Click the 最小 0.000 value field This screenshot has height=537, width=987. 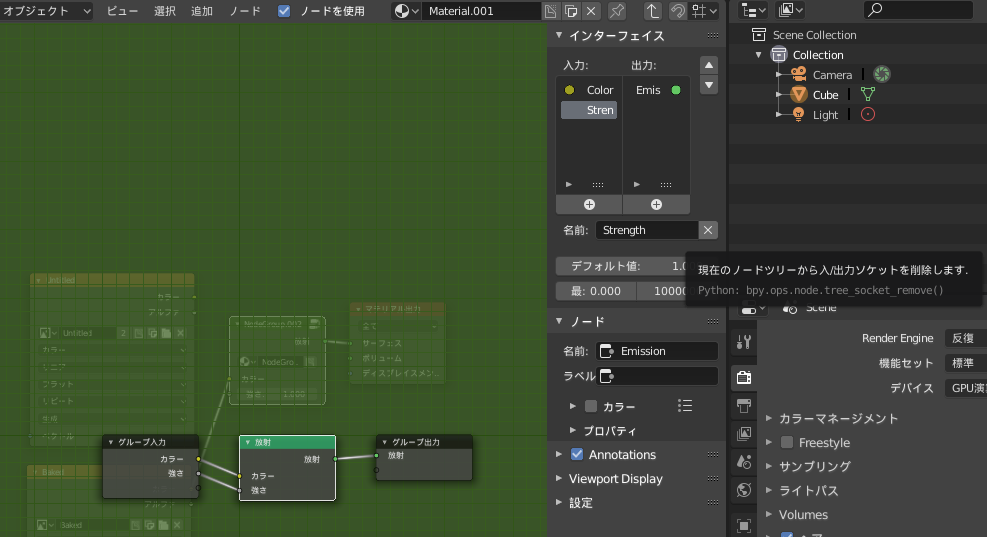596,291
